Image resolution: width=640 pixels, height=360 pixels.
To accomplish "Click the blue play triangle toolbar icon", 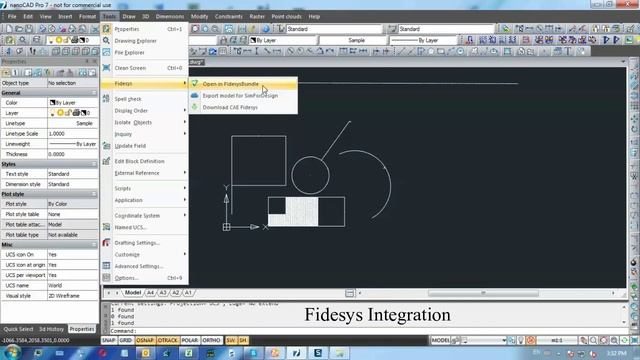I will pos(607,40).
